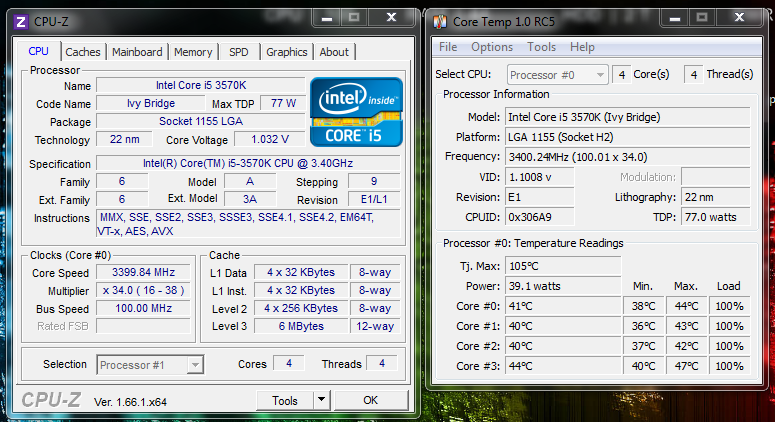Open the Tools button dropdown arrow in CPU-Z

pos(321,400)
